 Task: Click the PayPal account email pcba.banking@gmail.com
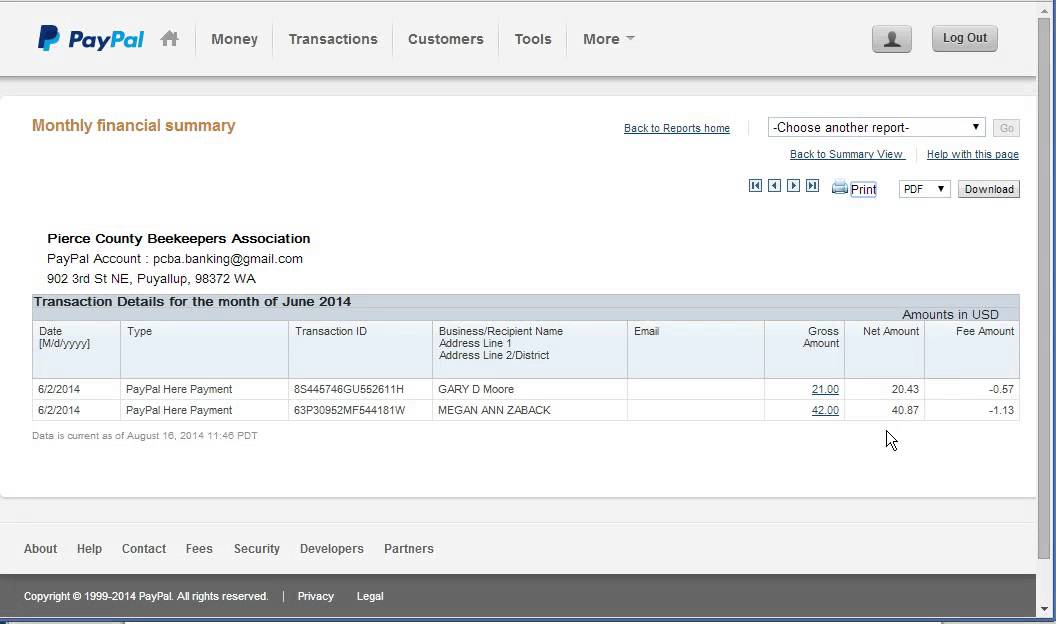(228, 258)
